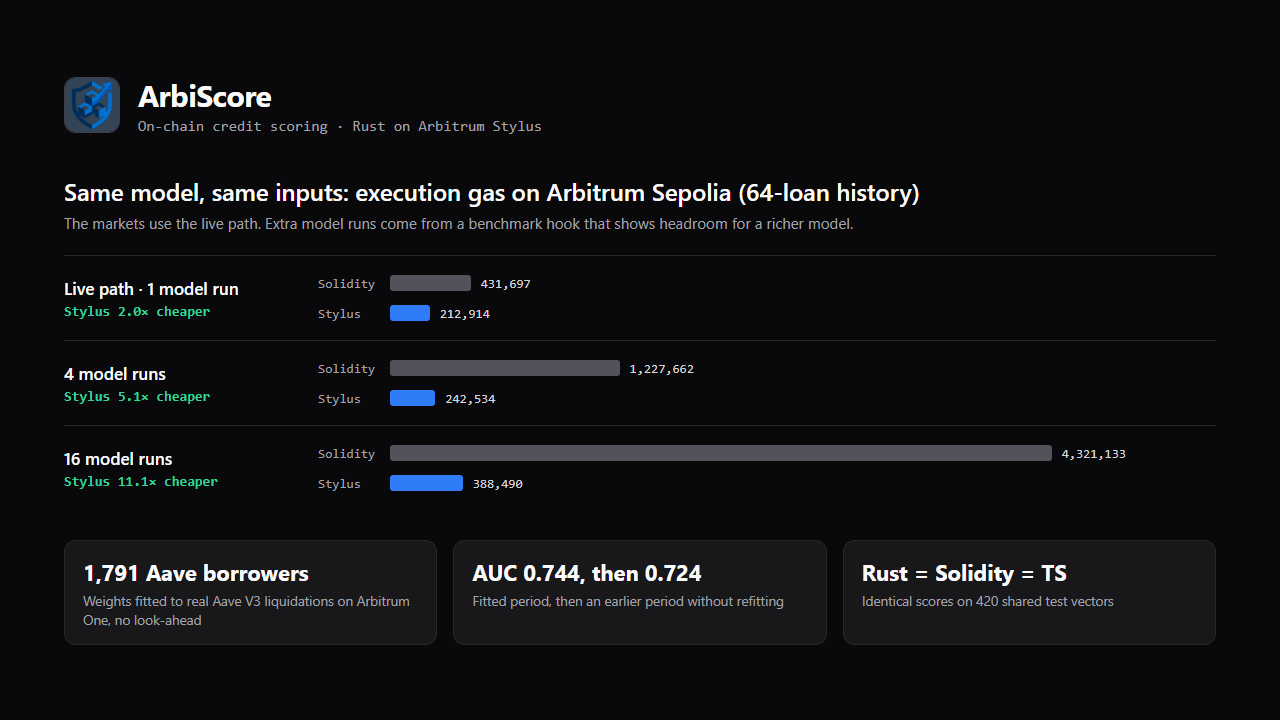Click the "Fitted period, then an earlier period" description

click(x=628, y=602)
